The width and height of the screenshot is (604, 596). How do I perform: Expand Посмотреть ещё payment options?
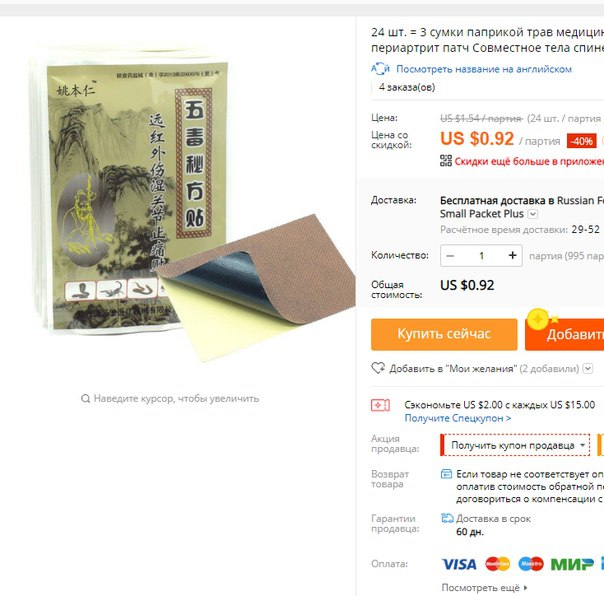coord(484,588)
